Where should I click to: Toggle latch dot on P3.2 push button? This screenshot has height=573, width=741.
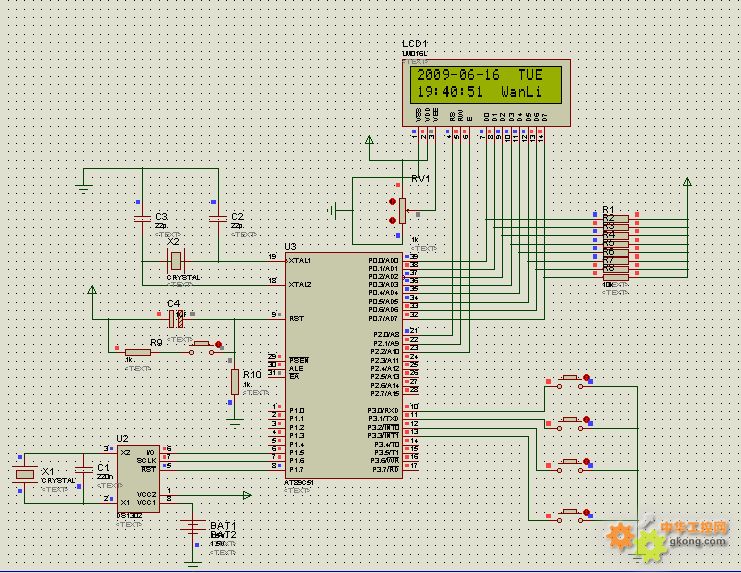tap(586, 462)
